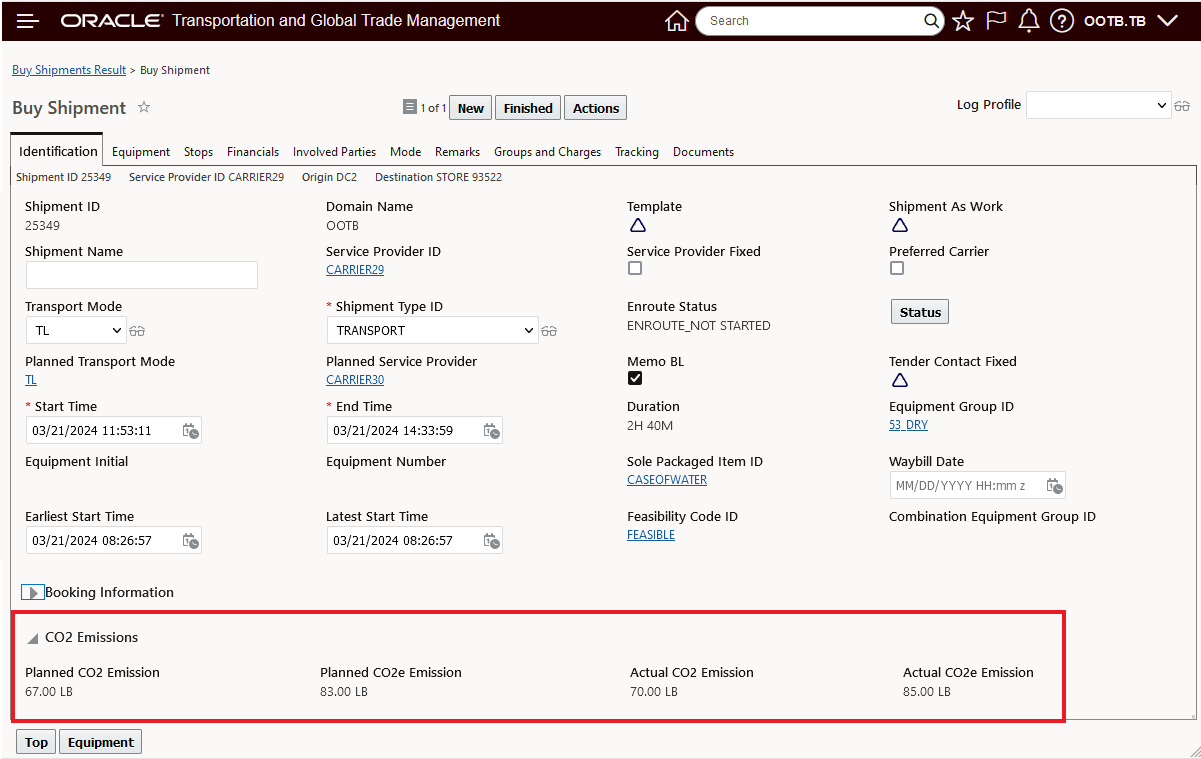This screenshot has height=759, width=1201.
Task: Check Preferred Carrier checkbox
Action: point(897,269)
